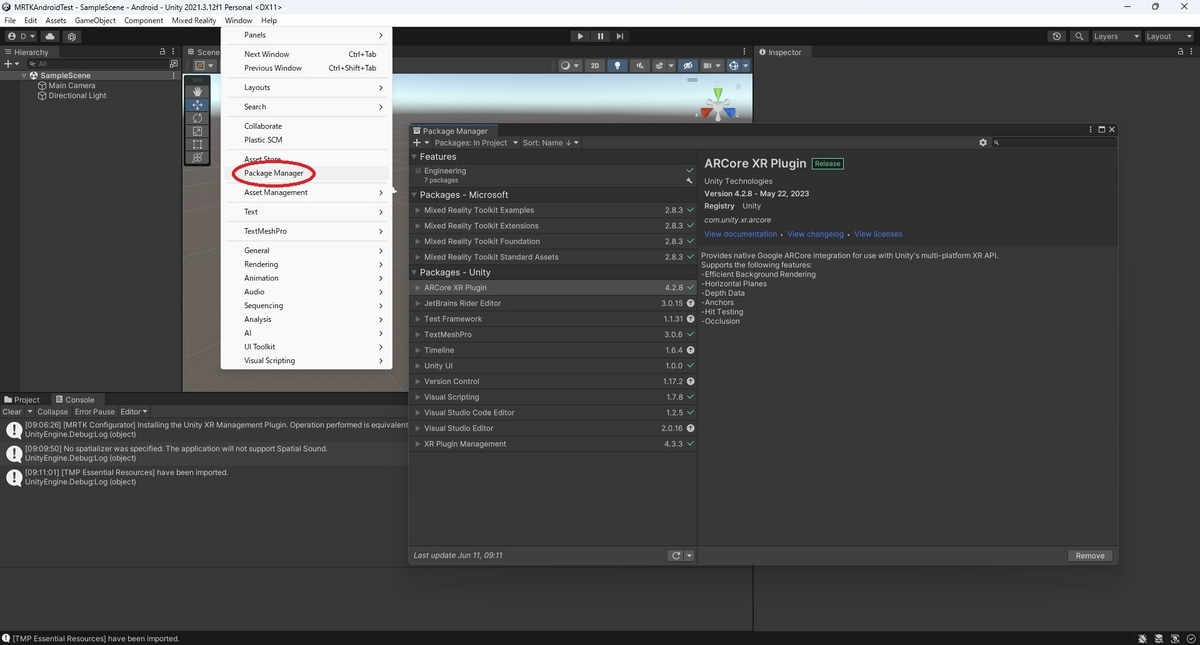The height and width of the screenshot is (645, 1200).
Task: Click the Package Manager refresh button
Action: [x=676, y=555]
